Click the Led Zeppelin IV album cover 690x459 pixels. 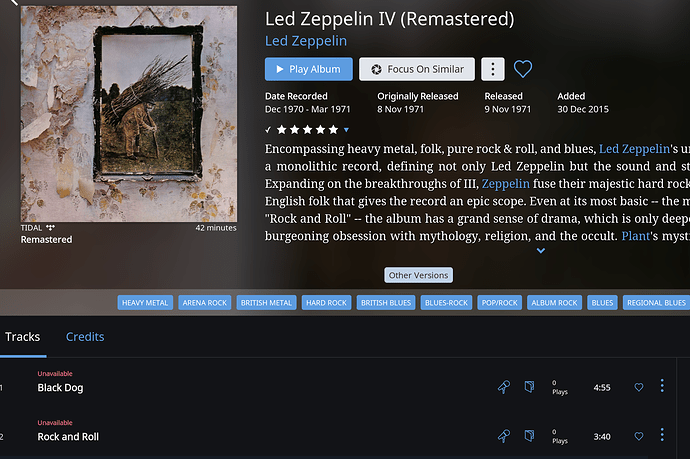point(128,114)
